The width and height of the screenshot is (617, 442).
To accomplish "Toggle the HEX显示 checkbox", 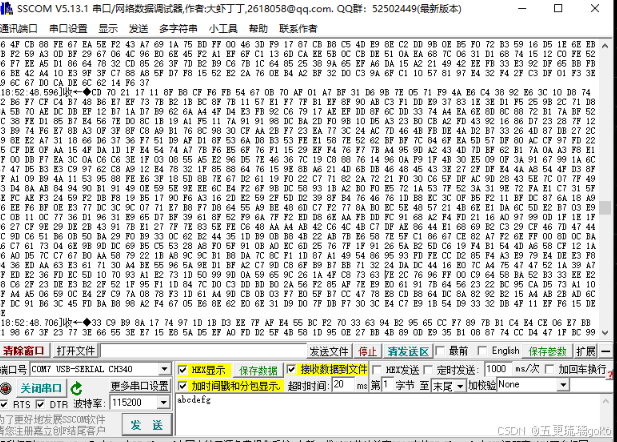I will click(183, 370).
